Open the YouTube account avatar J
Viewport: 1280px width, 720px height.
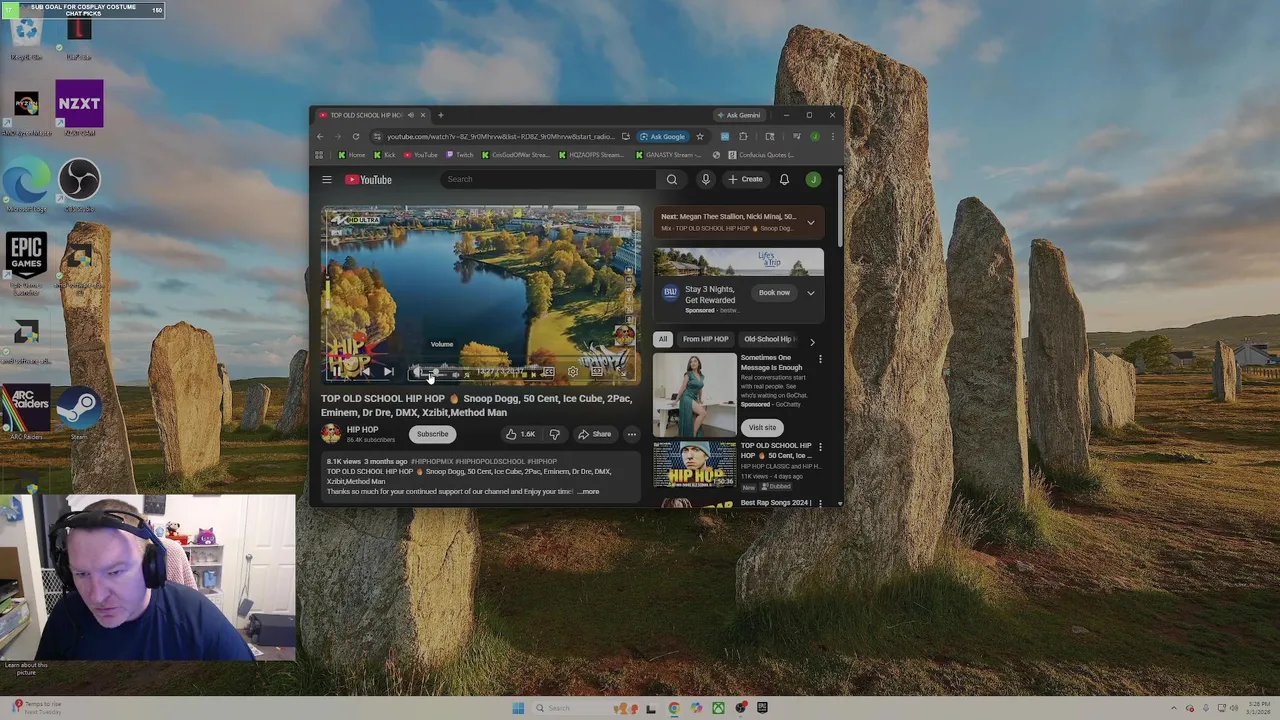tap(813, 179)
